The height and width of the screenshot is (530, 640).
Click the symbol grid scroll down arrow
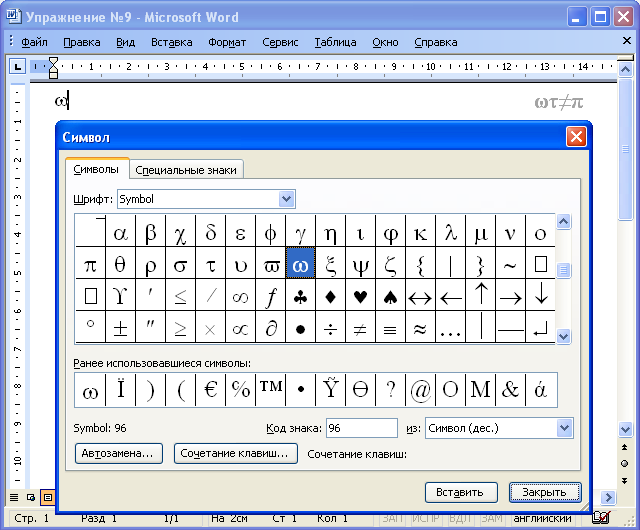pos(564,336)
